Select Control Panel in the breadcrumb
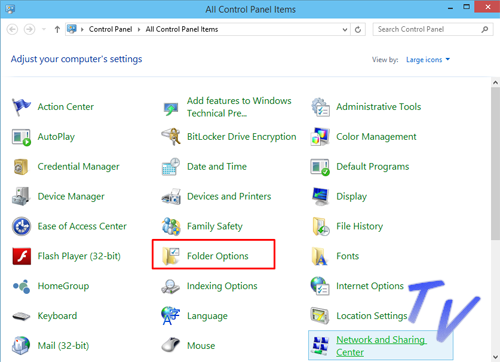The image size is (500, 362). (110, 29)
